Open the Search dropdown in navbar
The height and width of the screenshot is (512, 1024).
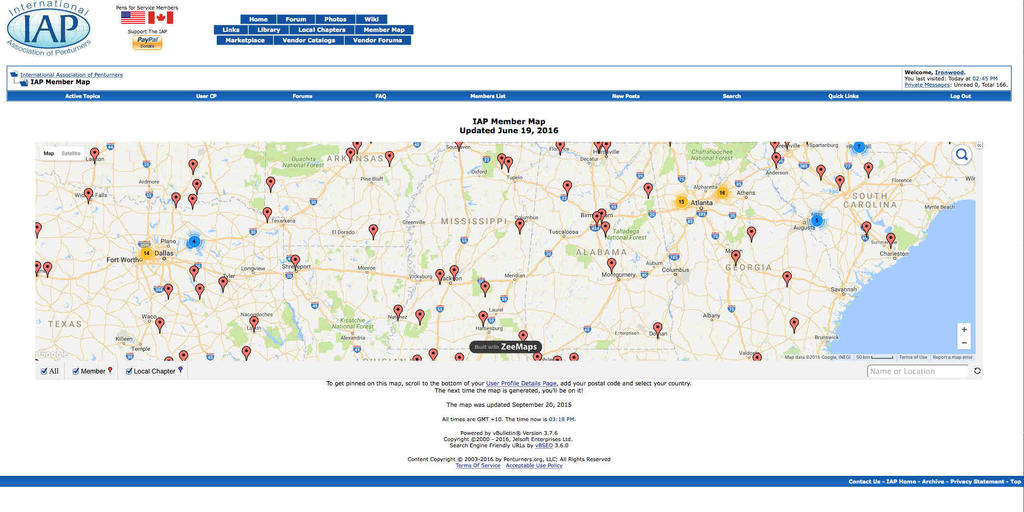(x=732, y=96)
